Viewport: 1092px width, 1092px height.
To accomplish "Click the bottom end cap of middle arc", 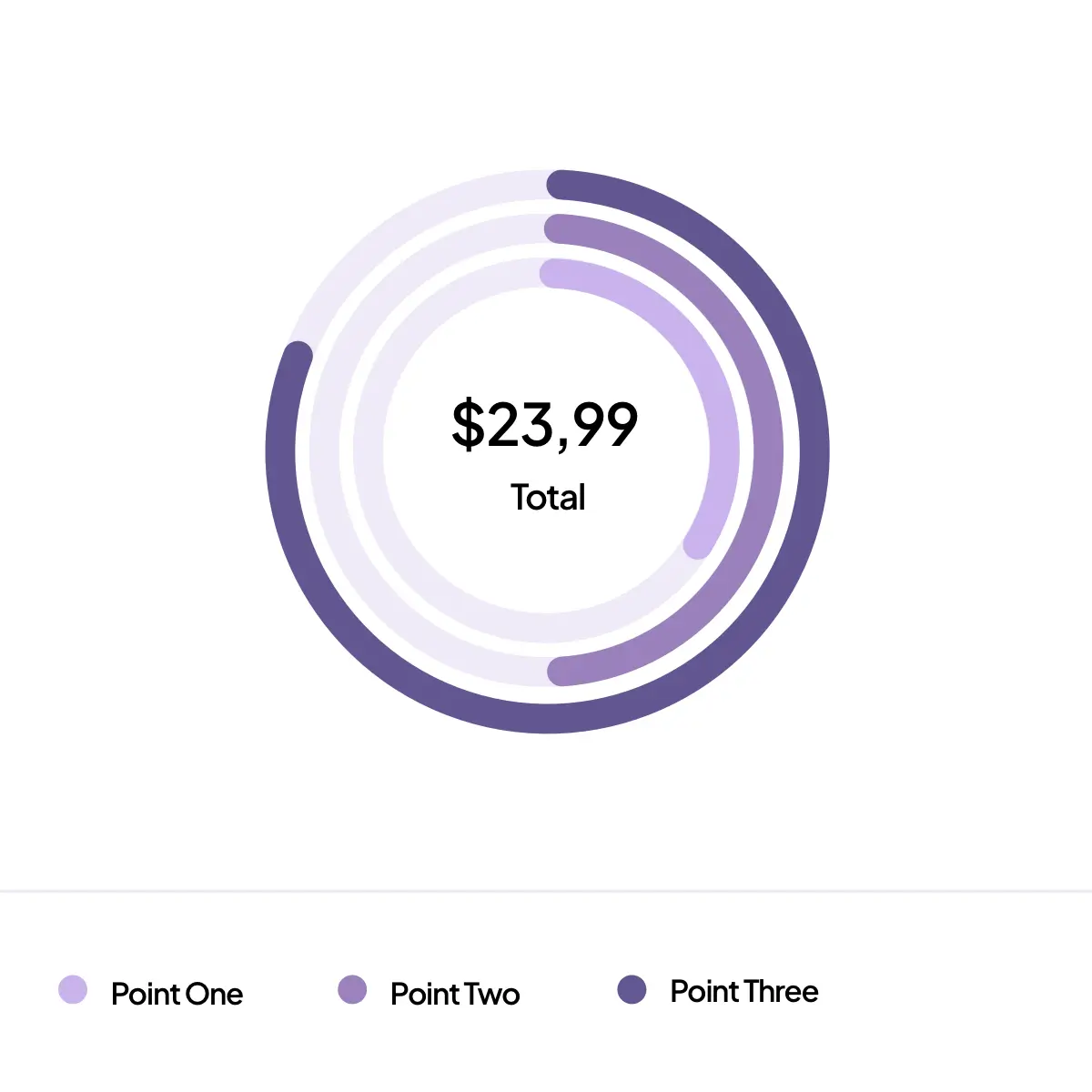I will tap(562, 672).
